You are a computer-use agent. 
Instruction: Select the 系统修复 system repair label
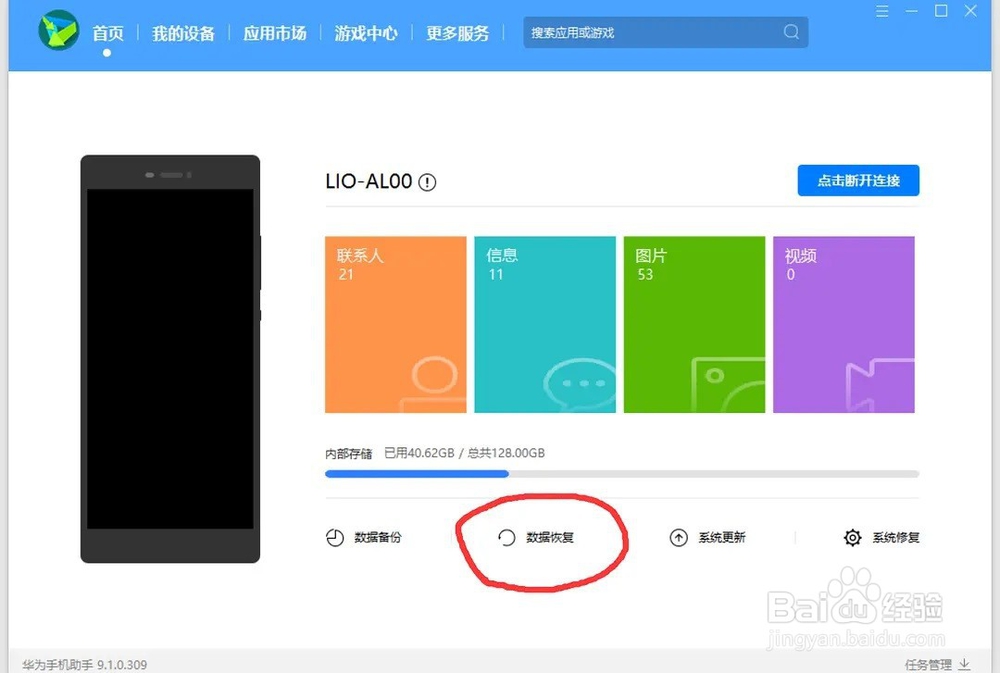[x=896, y=538]
